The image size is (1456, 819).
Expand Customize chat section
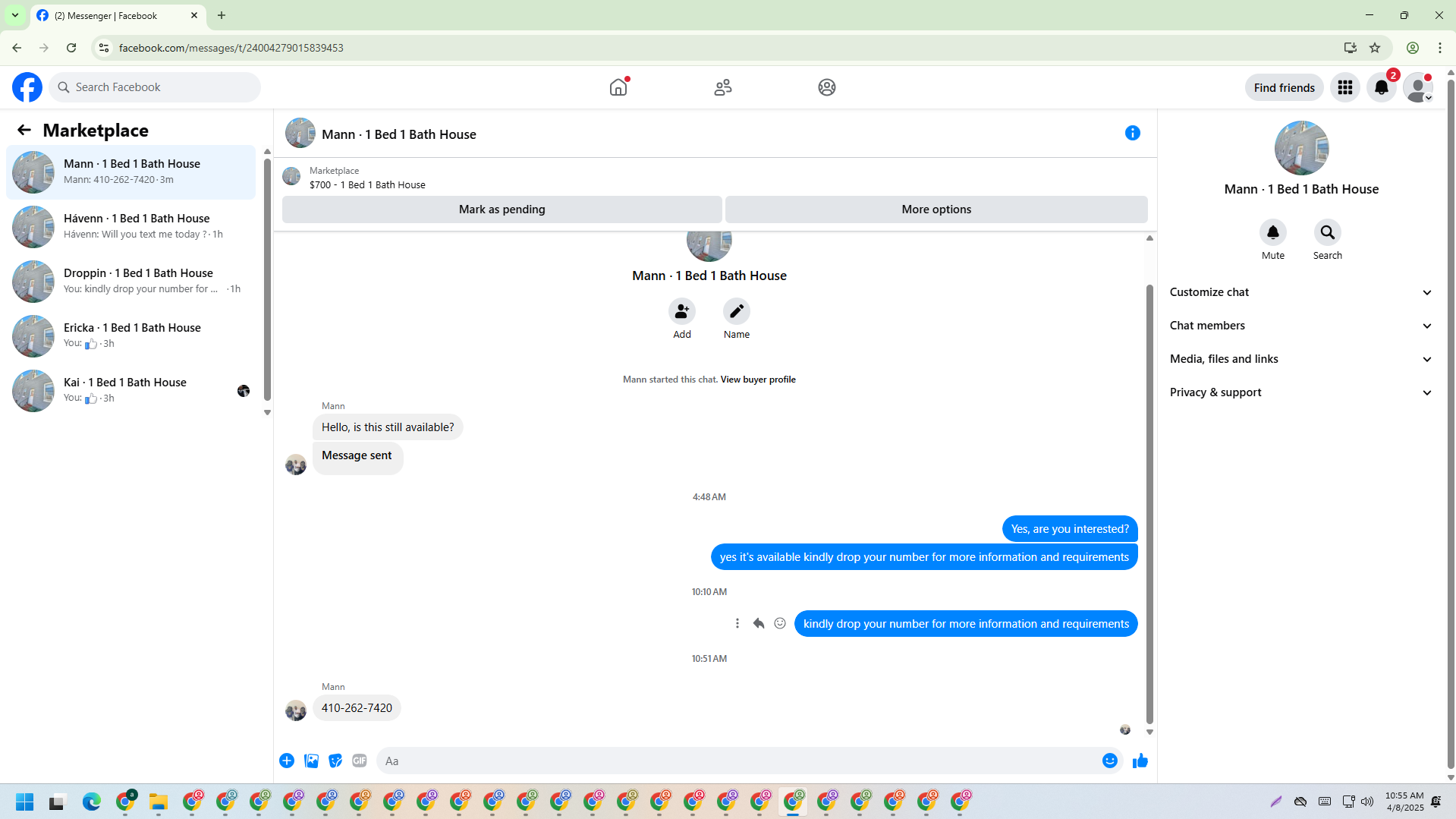tap(1301, 292)
